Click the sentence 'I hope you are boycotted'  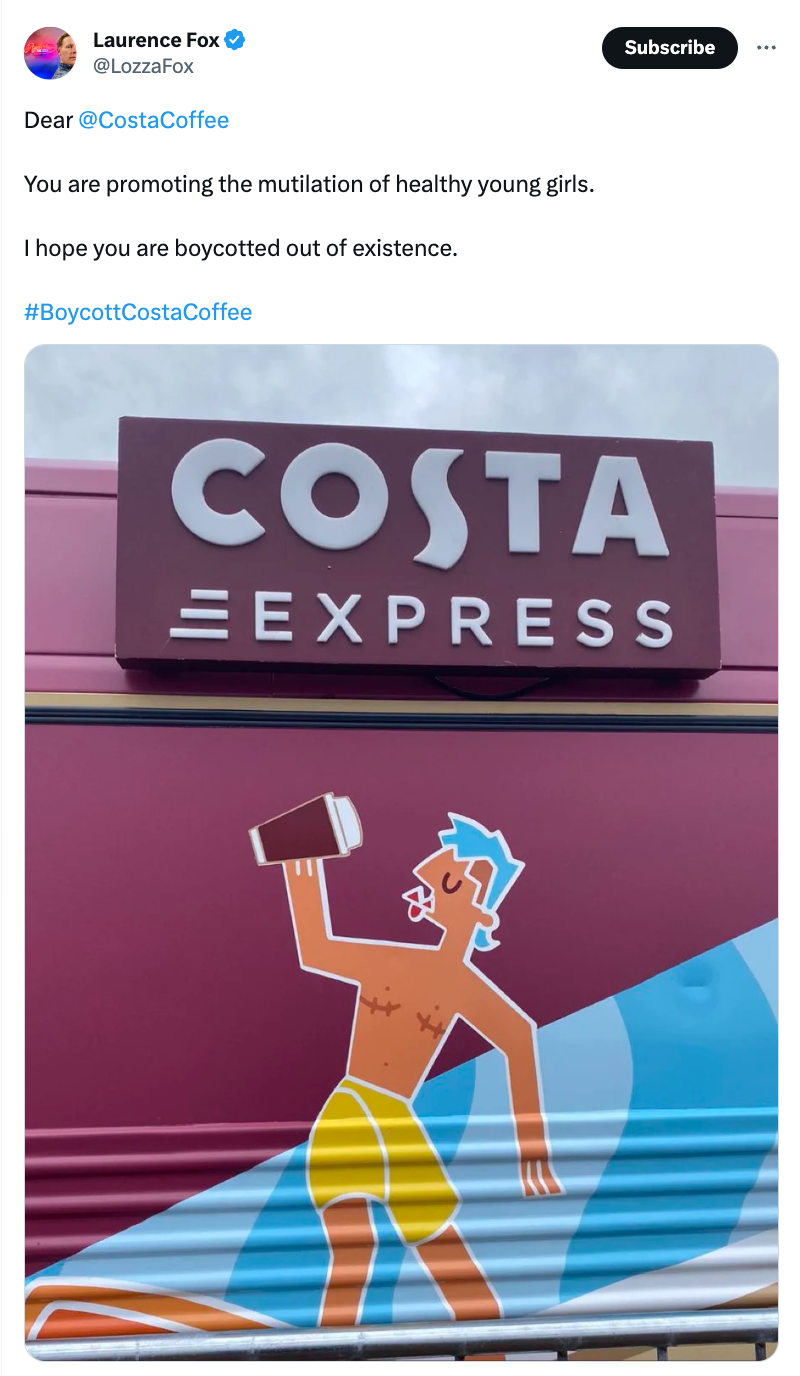click(241, 248)
